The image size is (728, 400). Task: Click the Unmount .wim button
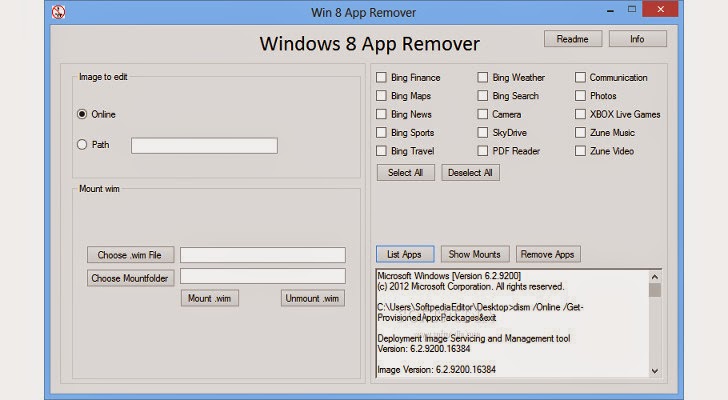click(313, 298)
